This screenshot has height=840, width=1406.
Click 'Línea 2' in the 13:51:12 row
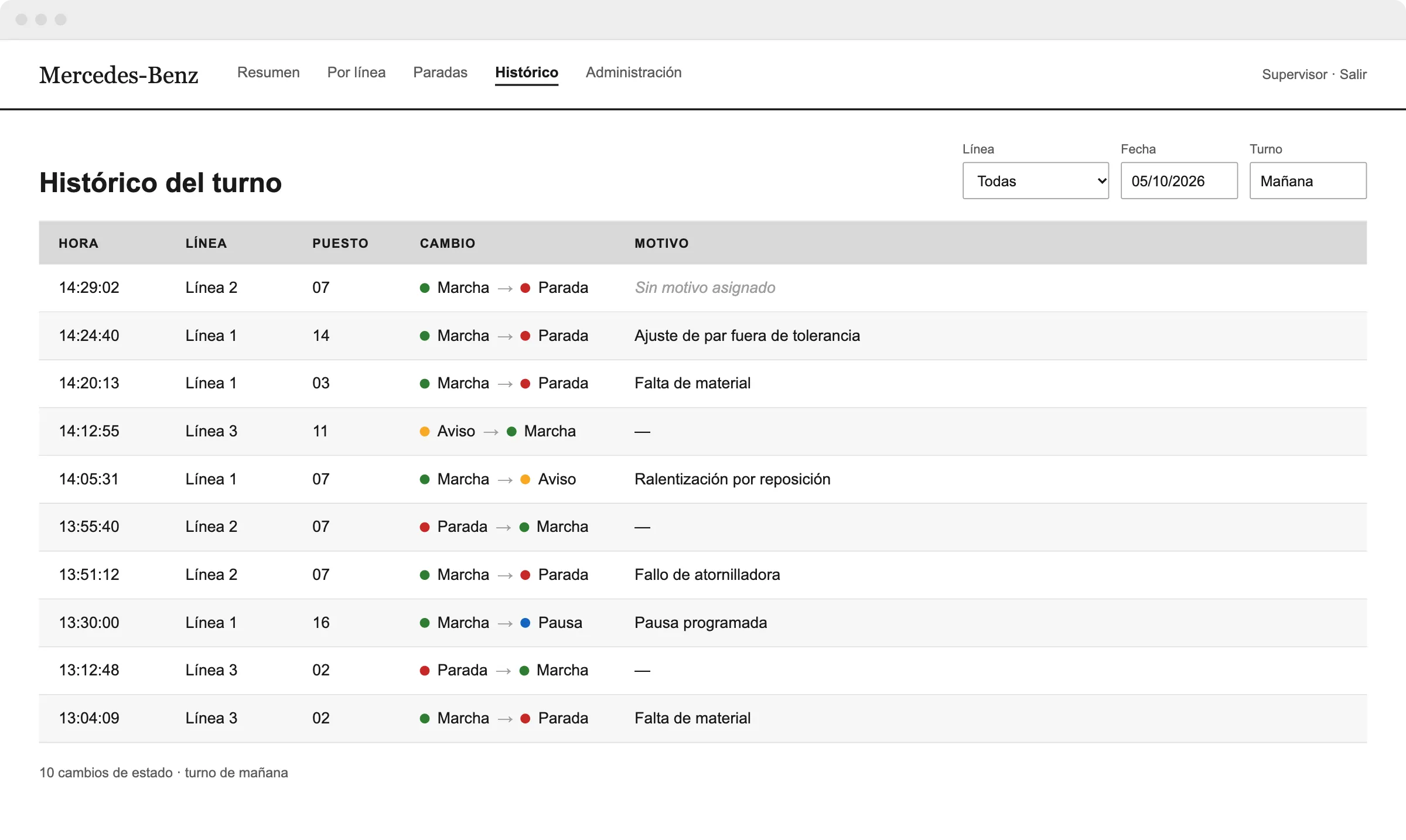[211, 575]
